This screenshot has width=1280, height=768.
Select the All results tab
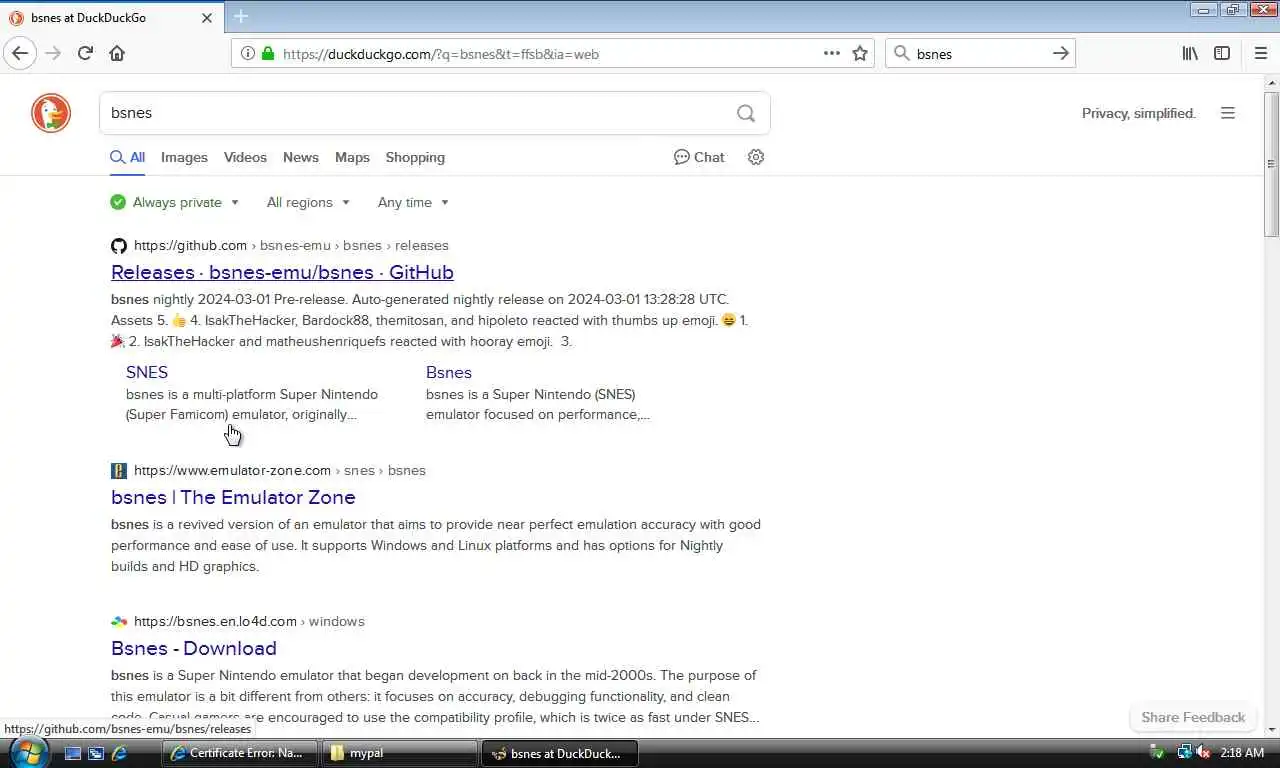[x=128, y=157]
